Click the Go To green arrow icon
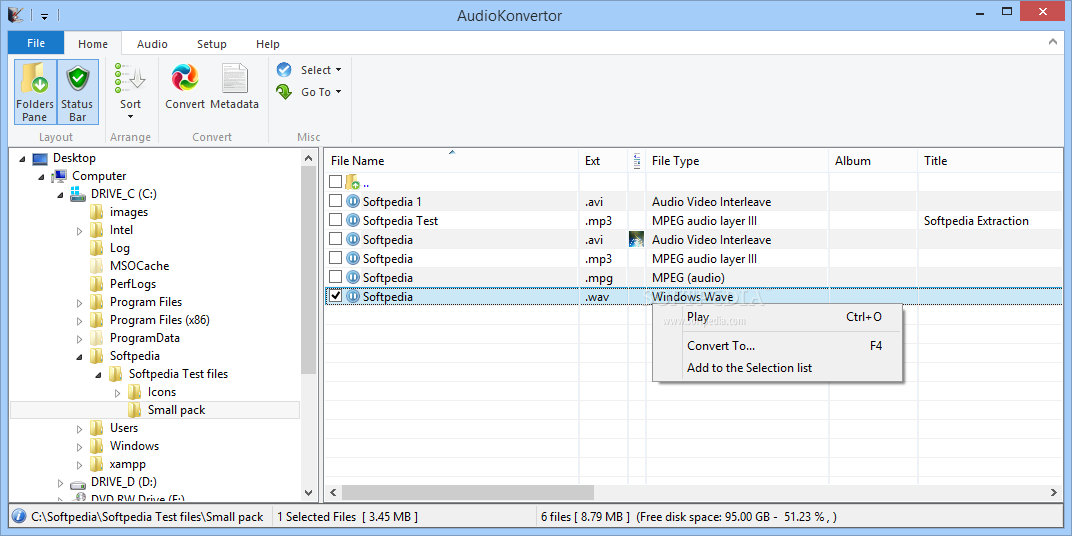This screenshot has height=536, width=1072. coord(284,92)
